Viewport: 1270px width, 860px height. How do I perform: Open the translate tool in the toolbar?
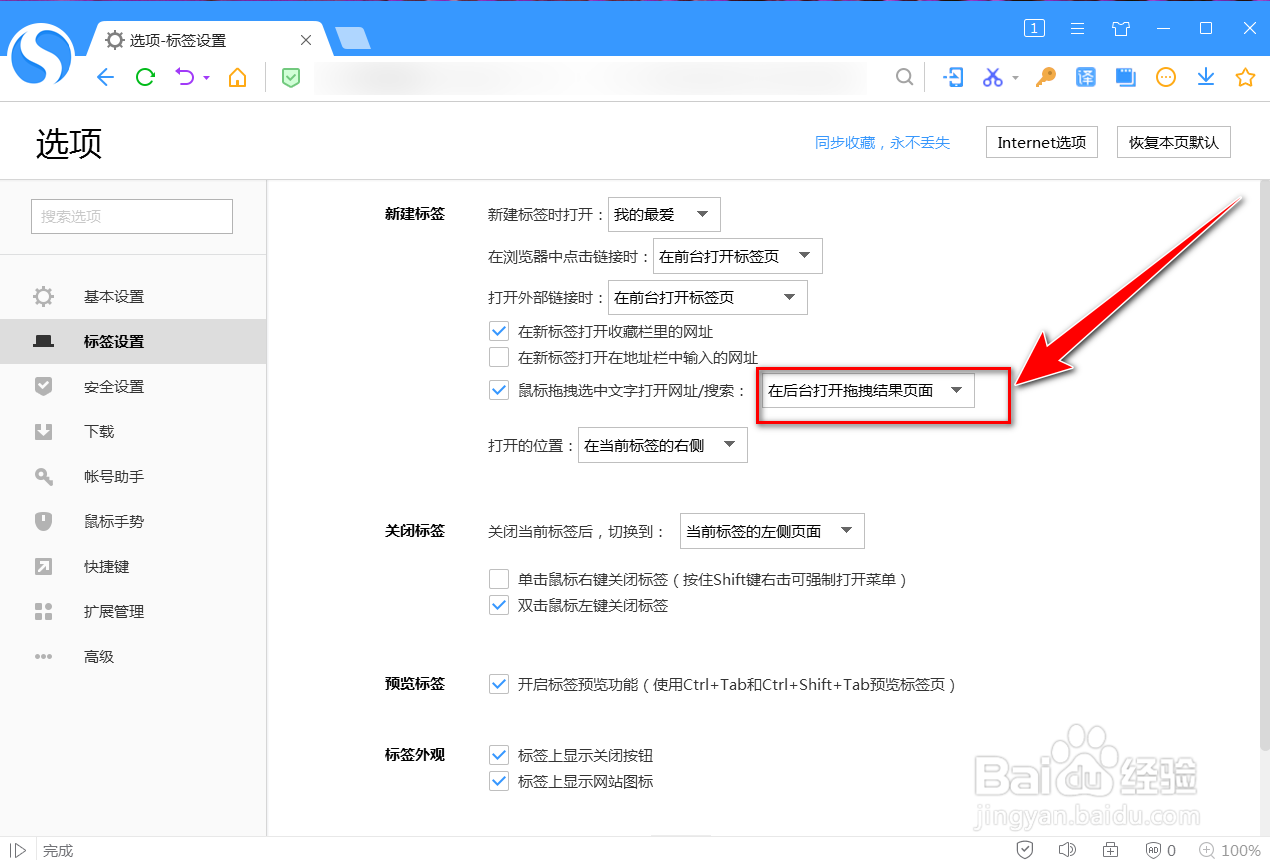pyautogui.click(x=1085, y=77)
